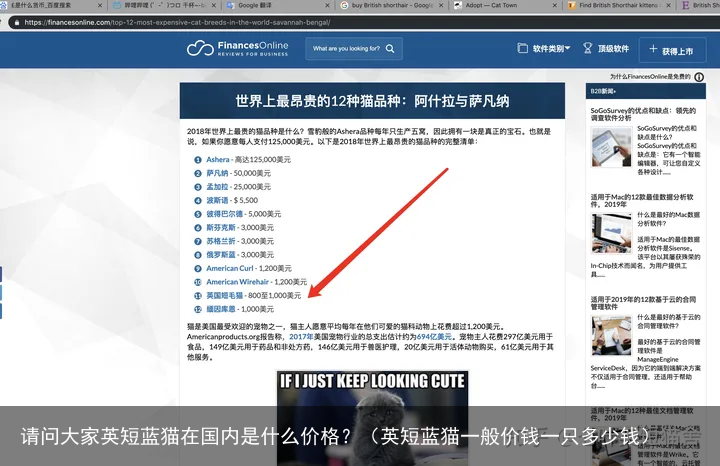Click the 获得上市 button

tap(672, 50)
